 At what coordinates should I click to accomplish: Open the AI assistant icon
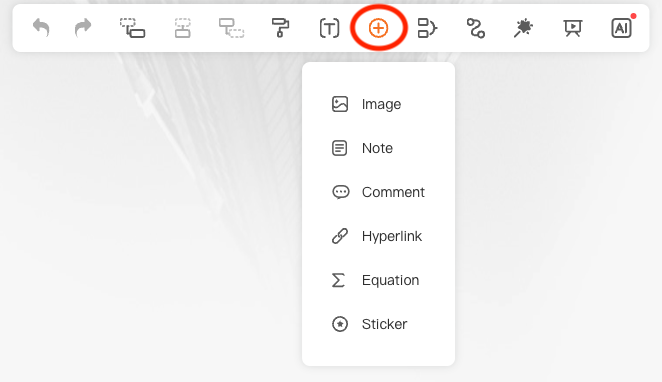(621, 28)
